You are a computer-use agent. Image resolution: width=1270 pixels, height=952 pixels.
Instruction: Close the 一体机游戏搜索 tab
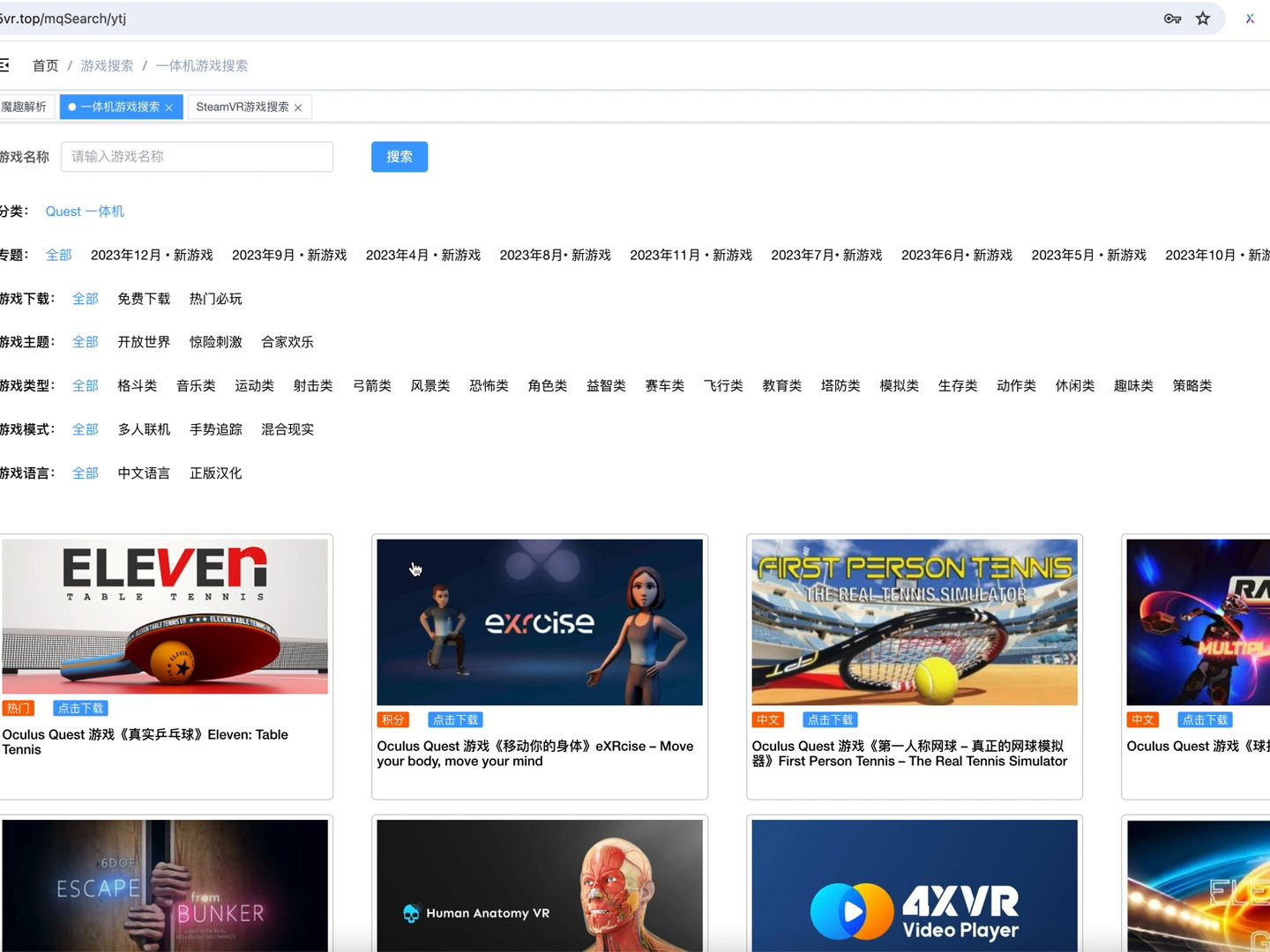pyautogui.click(x=169, y=108)
